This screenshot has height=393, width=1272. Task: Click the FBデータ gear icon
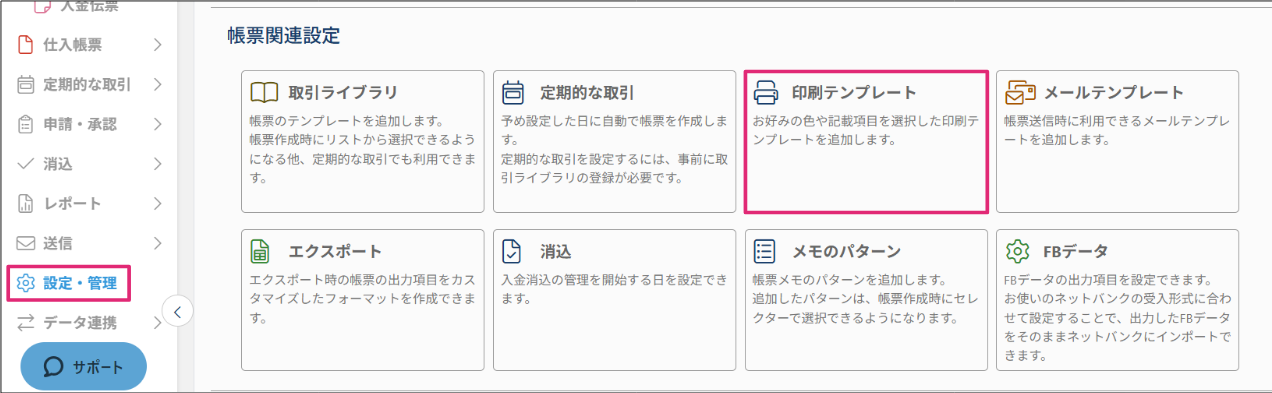click(x=1017, y=251)
